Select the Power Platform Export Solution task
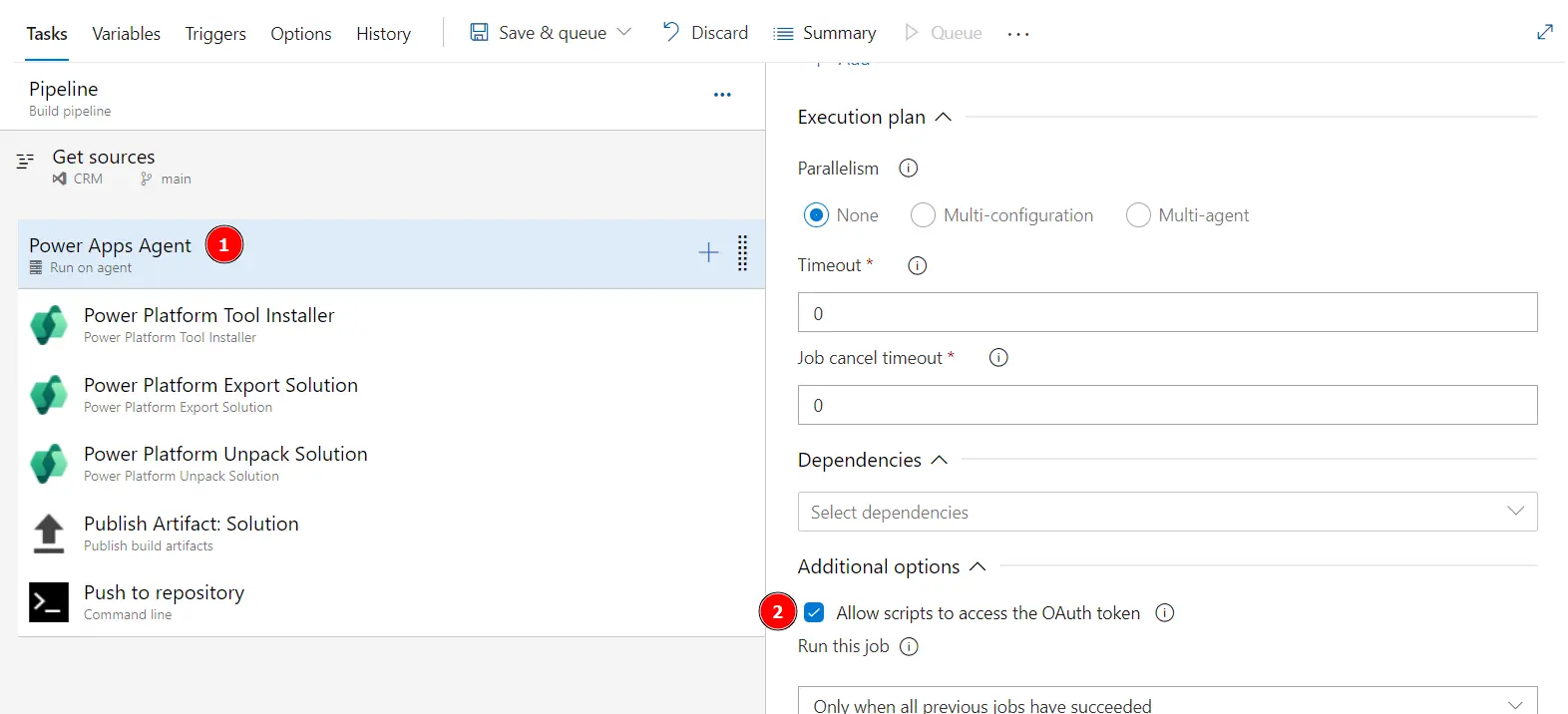This screenshot has width=1568, height=714. click(391, 394)
